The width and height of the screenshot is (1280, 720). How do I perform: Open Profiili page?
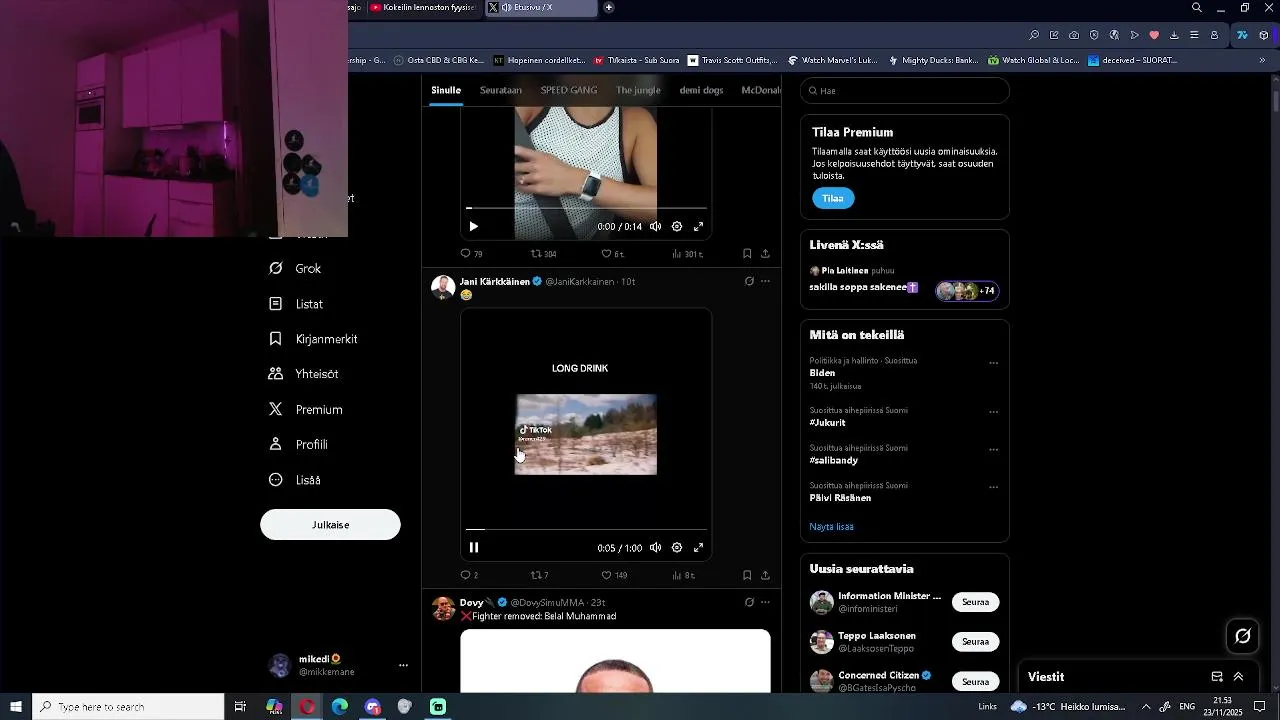[298, 445]
